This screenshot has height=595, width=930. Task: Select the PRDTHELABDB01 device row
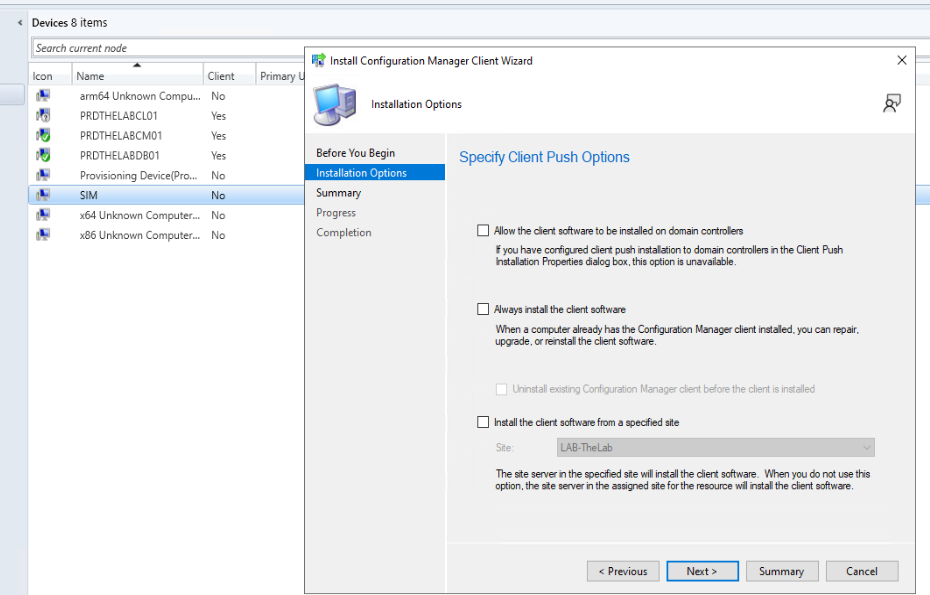(167, 155)
